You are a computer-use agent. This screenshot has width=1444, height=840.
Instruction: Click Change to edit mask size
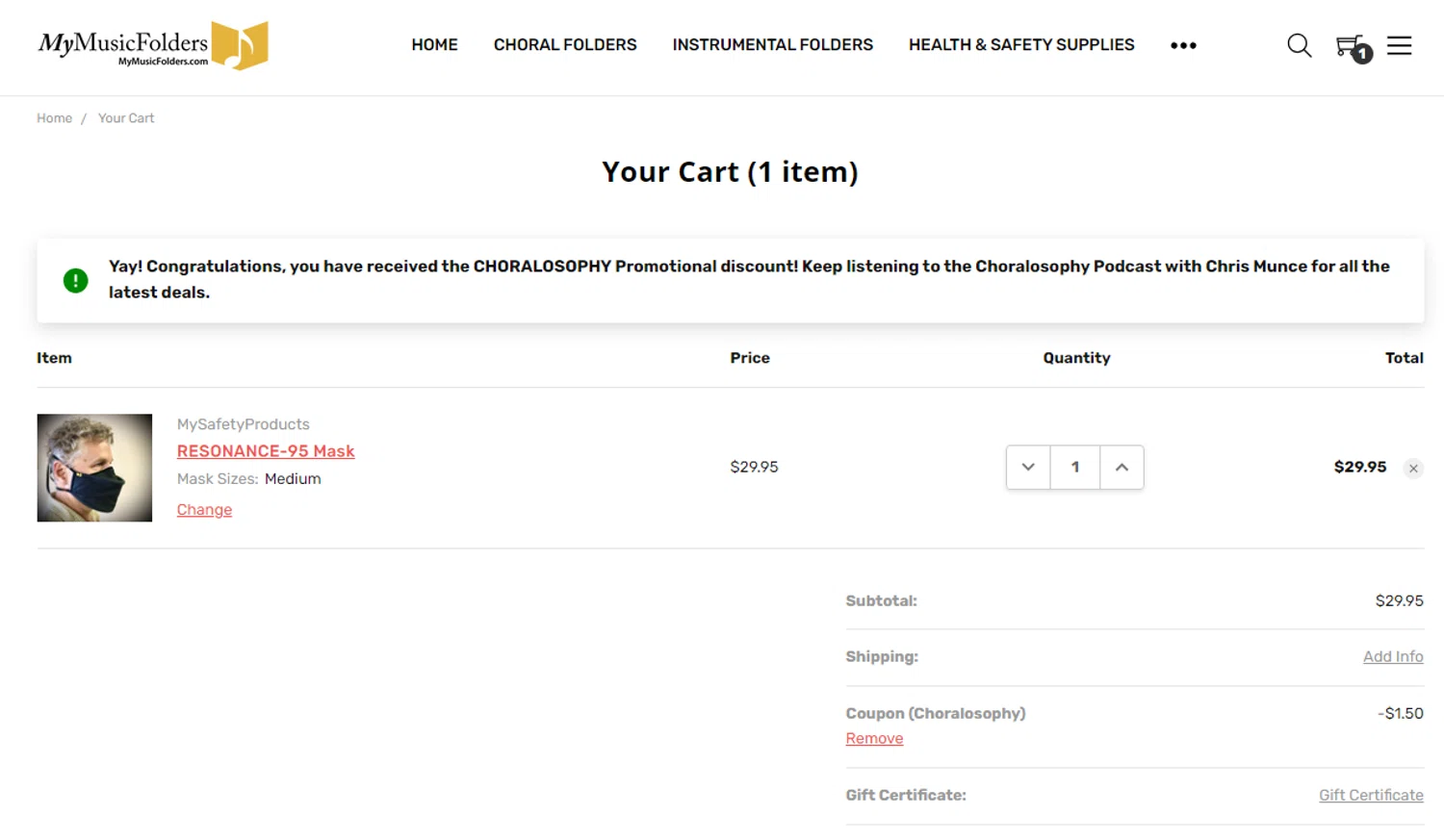[204, 510]
